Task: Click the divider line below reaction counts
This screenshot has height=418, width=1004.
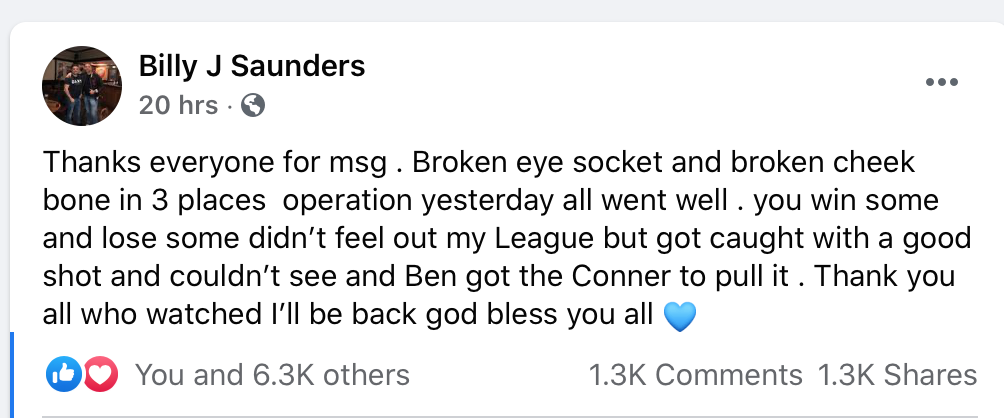Action: [x=510, y=416]
